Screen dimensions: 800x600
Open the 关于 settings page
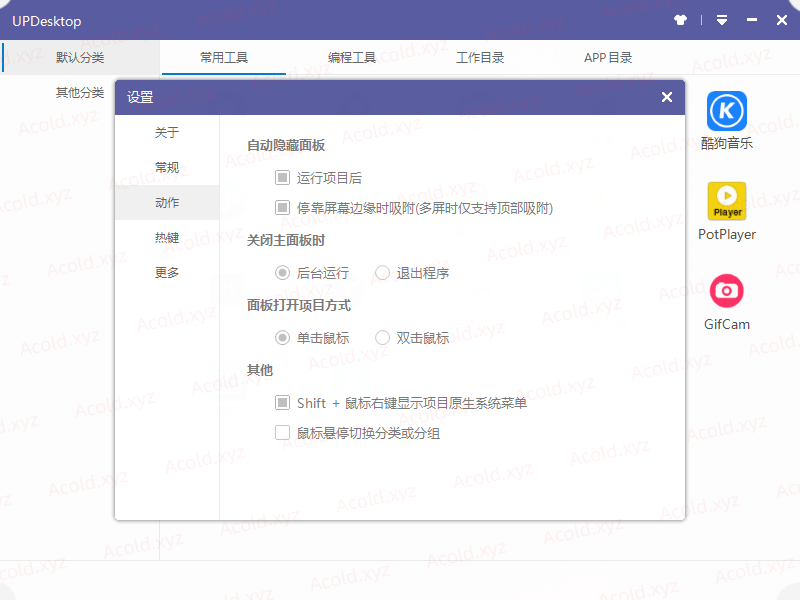(x=167, y=133)
